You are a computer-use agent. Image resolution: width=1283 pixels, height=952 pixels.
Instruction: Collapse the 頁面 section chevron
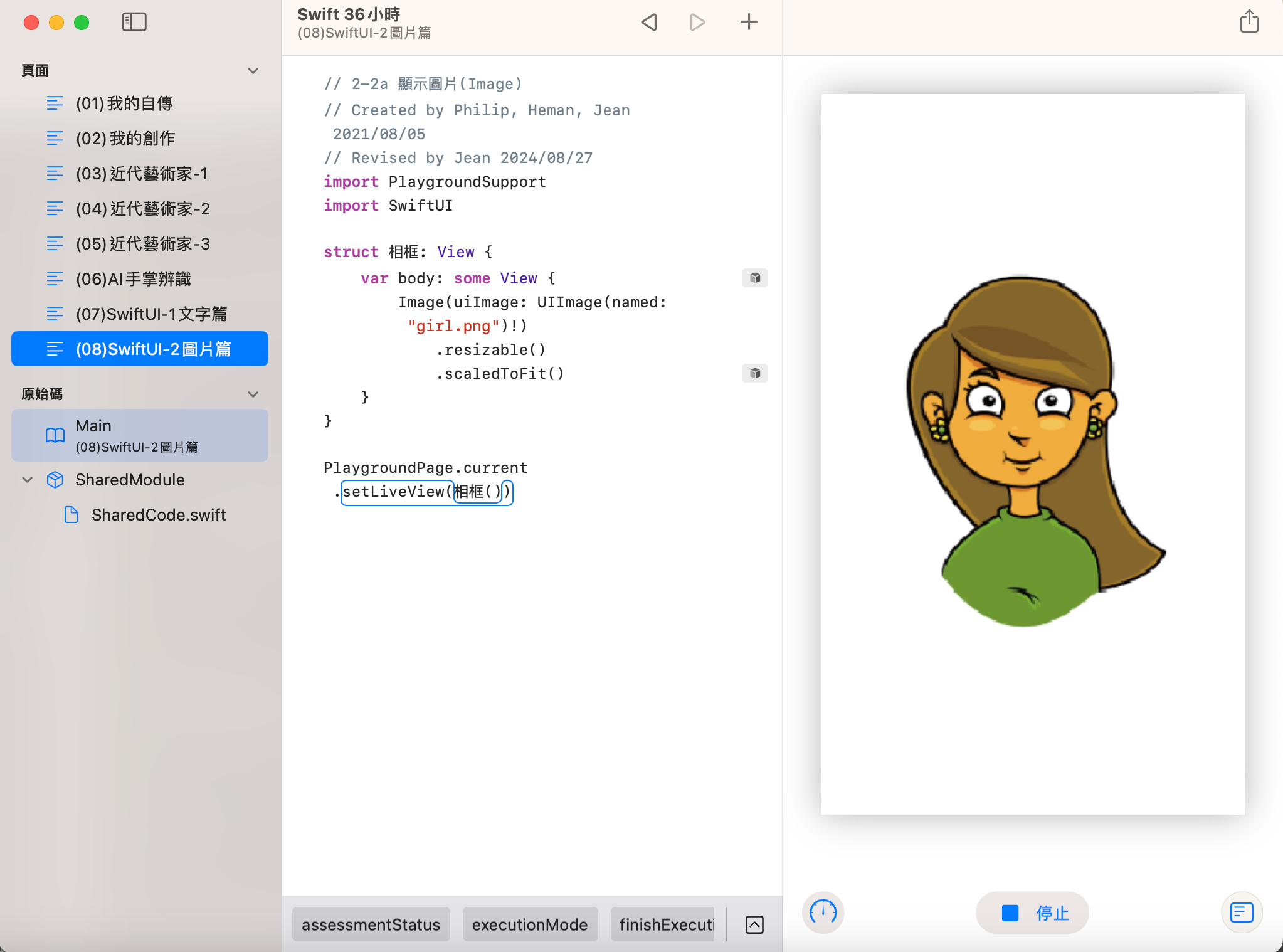[253, 71]
